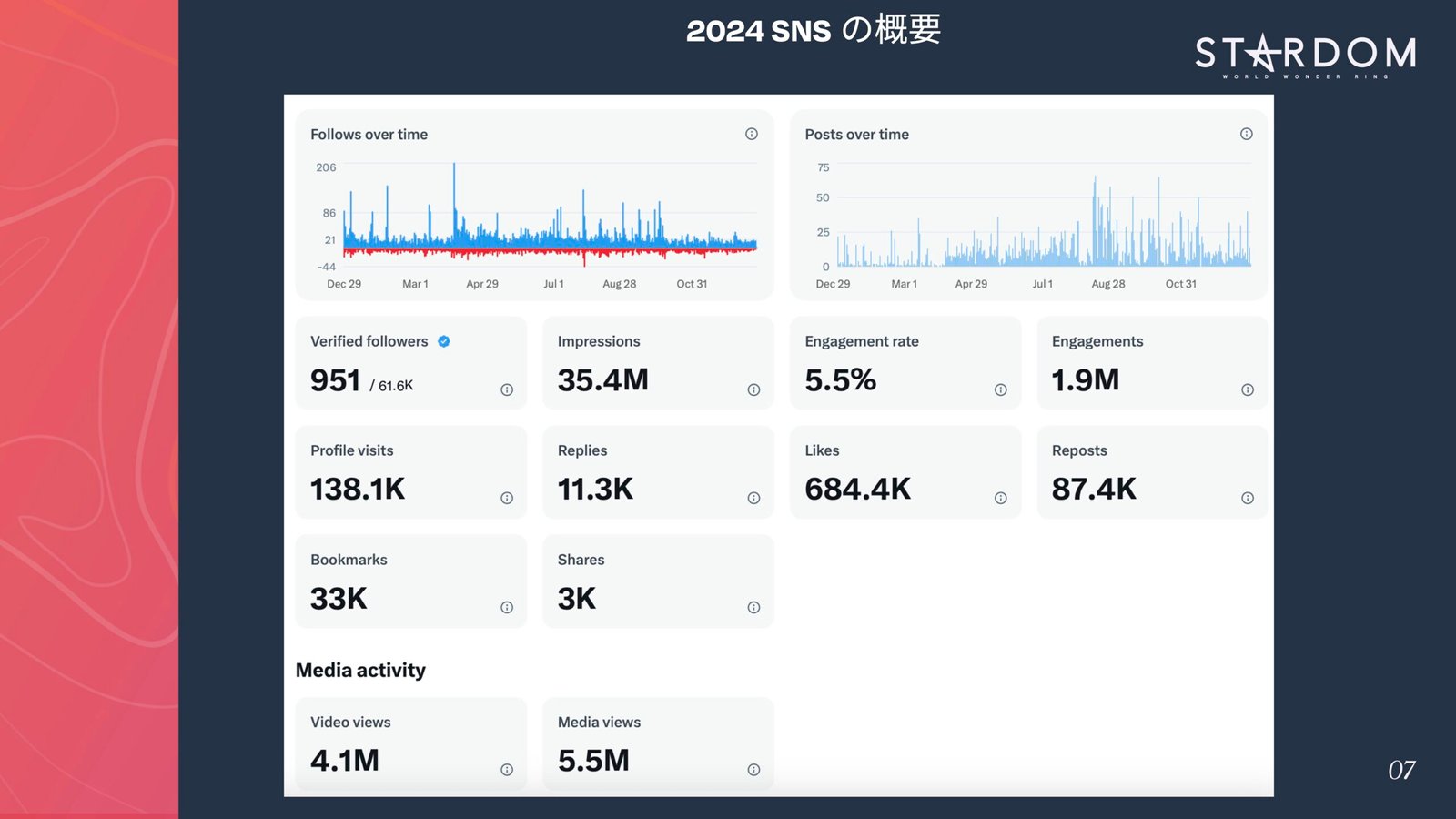Click the Media activity heading

coord(360,671)
